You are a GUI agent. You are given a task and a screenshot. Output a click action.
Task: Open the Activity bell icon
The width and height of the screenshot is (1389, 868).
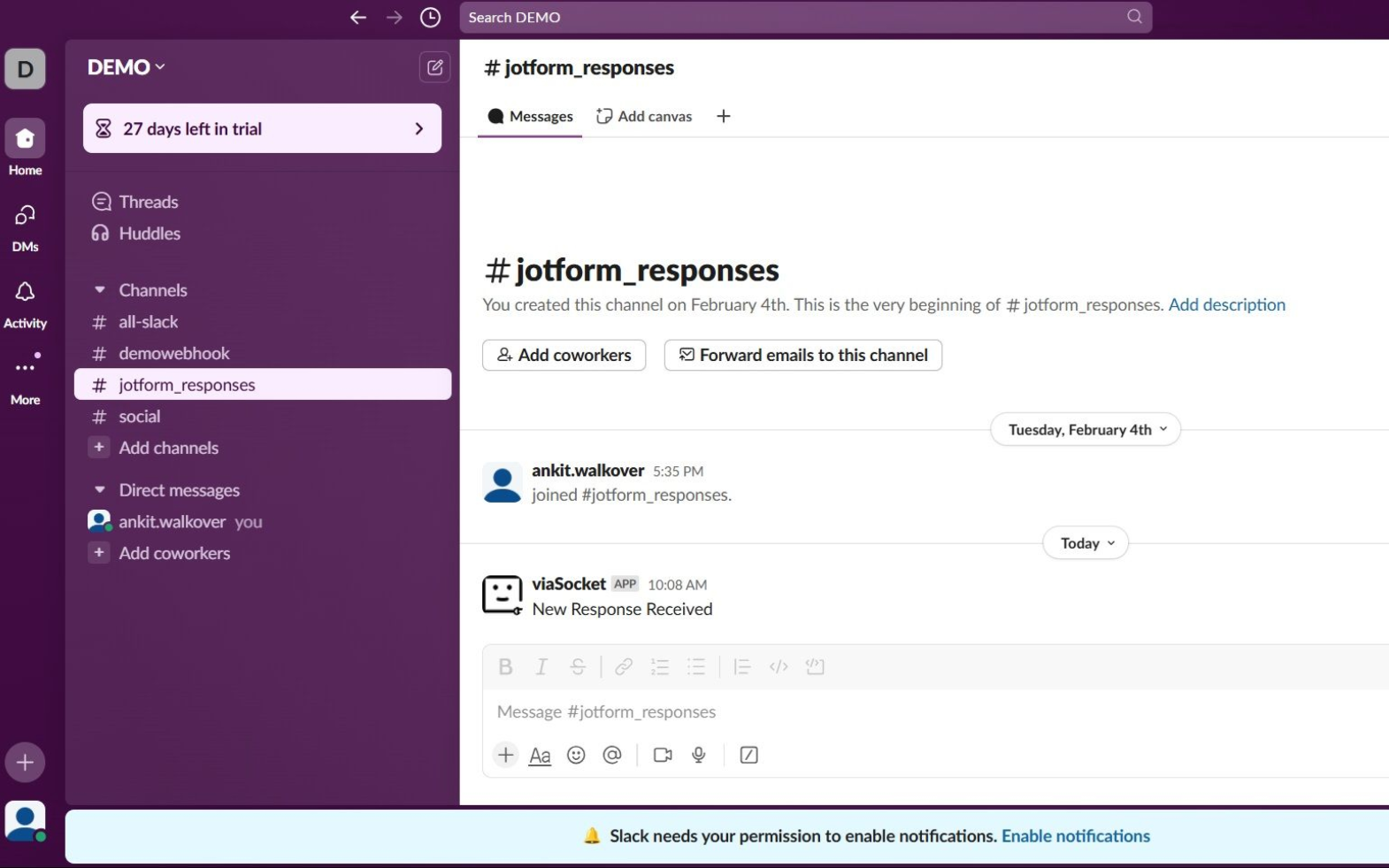point(25,293)
